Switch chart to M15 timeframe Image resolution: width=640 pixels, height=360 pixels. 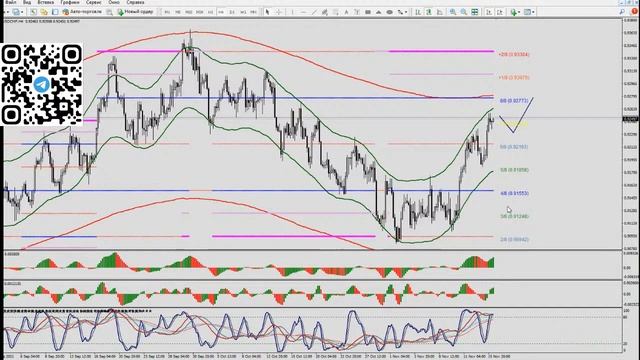[x=189, y=12]
